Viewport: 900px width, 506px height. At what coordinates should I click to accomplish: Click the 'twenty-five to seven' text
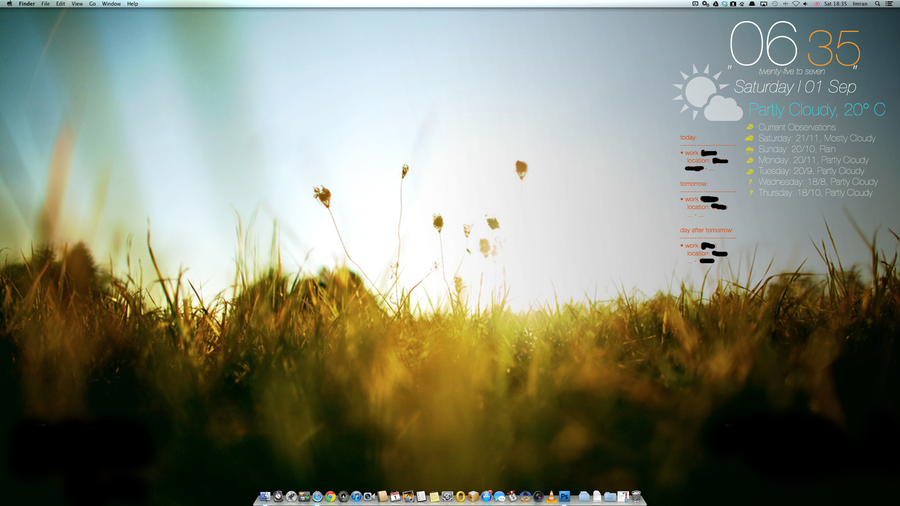point(792,72)
